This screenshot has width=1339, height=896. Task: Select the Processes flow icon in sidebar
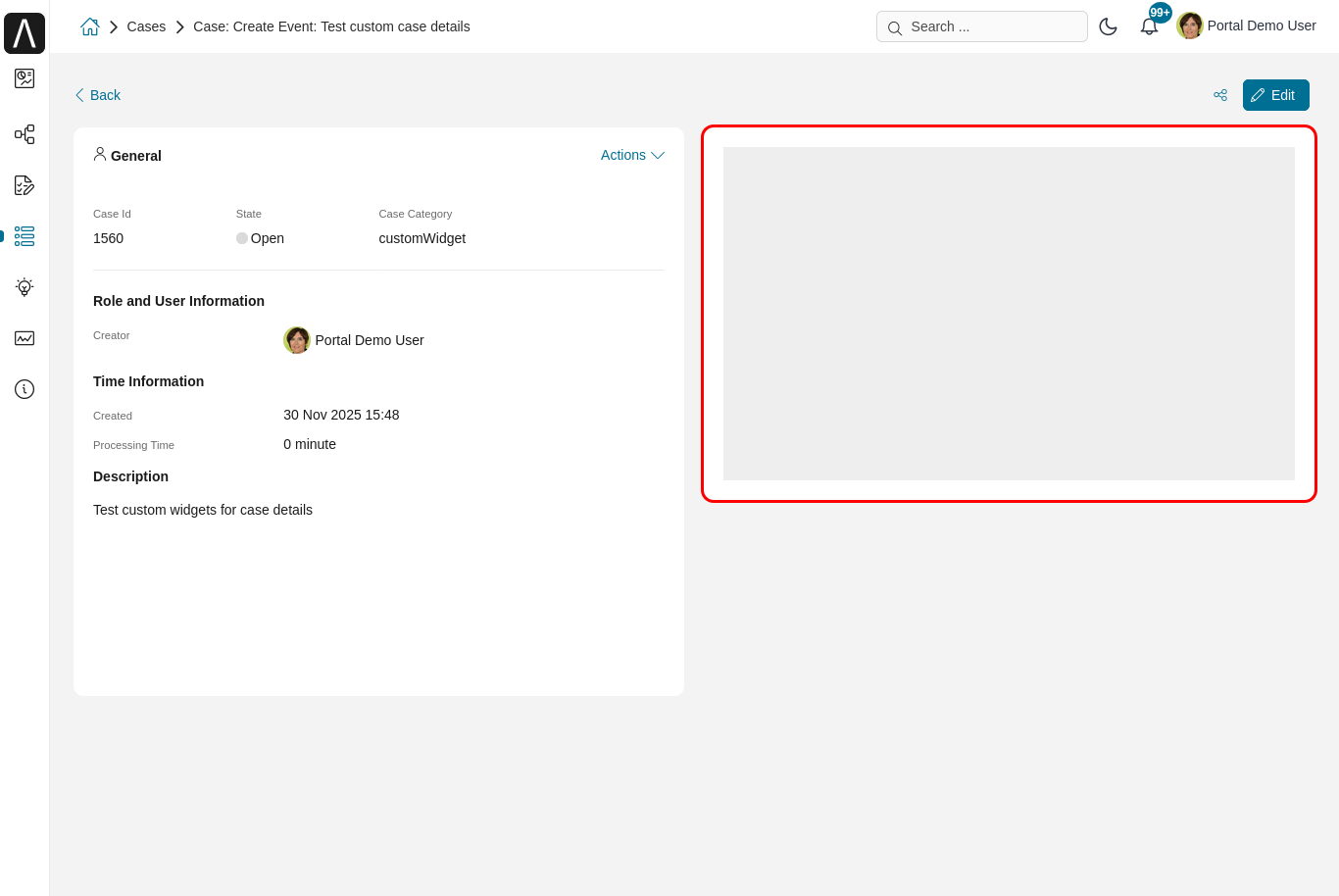[24, 134]
